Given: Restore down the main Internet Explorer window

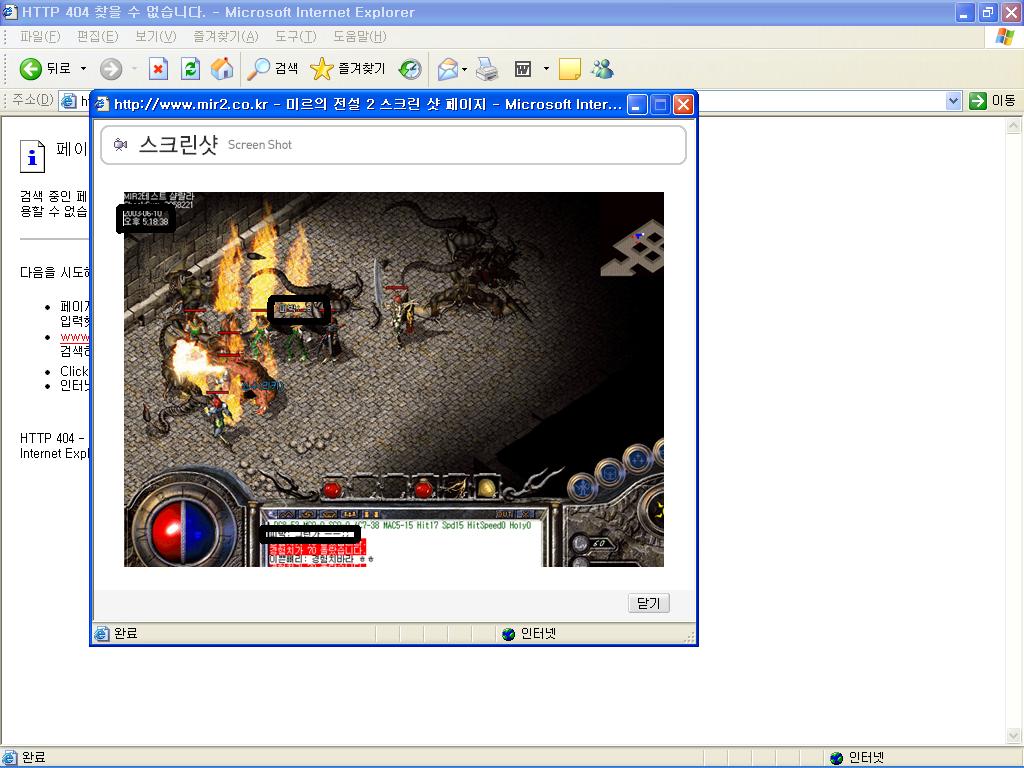Looking at the screenshot, I should point(988,12).
